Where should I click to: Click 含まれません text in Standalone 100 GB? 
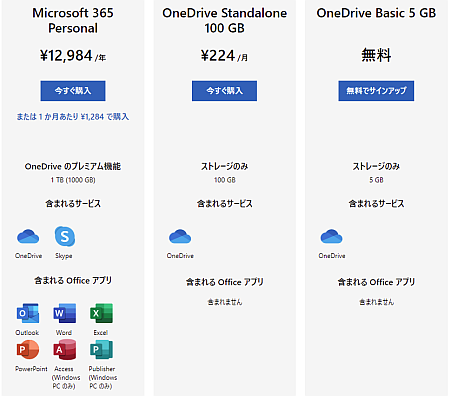point(224,302)
